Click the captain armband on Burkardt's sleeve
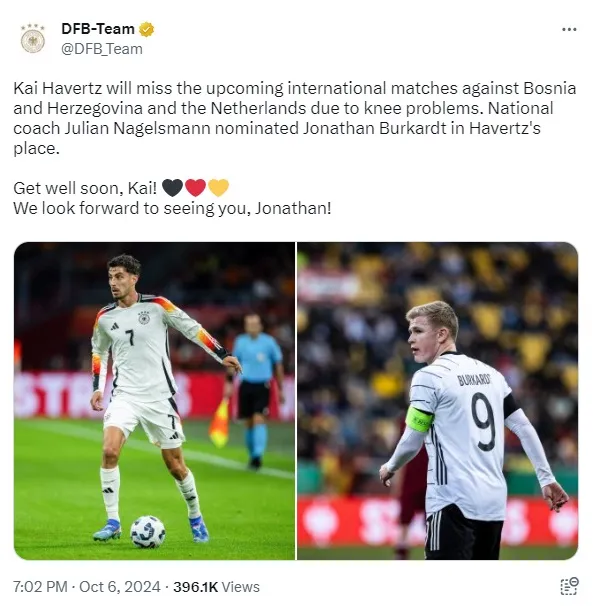593x606 pixels. [x=419, y=419]
